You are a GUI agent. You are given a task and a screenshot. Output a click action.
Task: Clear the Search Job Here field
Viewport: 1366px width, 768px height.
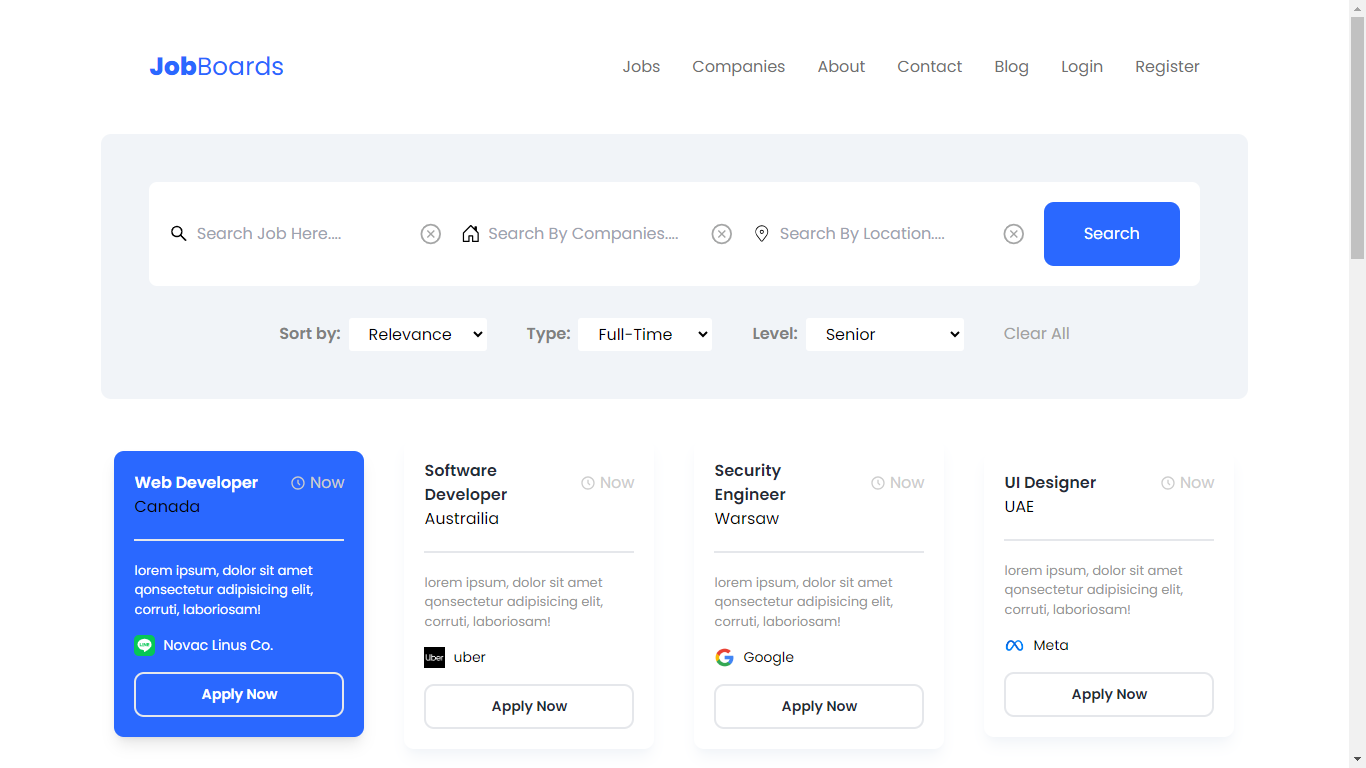tap(430, 234)
